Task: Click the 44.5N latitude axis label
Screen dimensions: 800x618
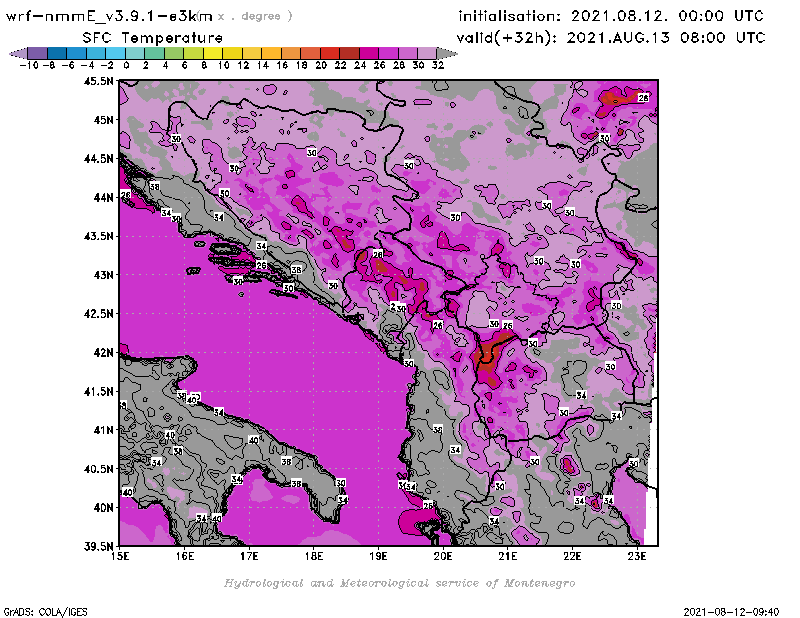Action: coord(98,159)
